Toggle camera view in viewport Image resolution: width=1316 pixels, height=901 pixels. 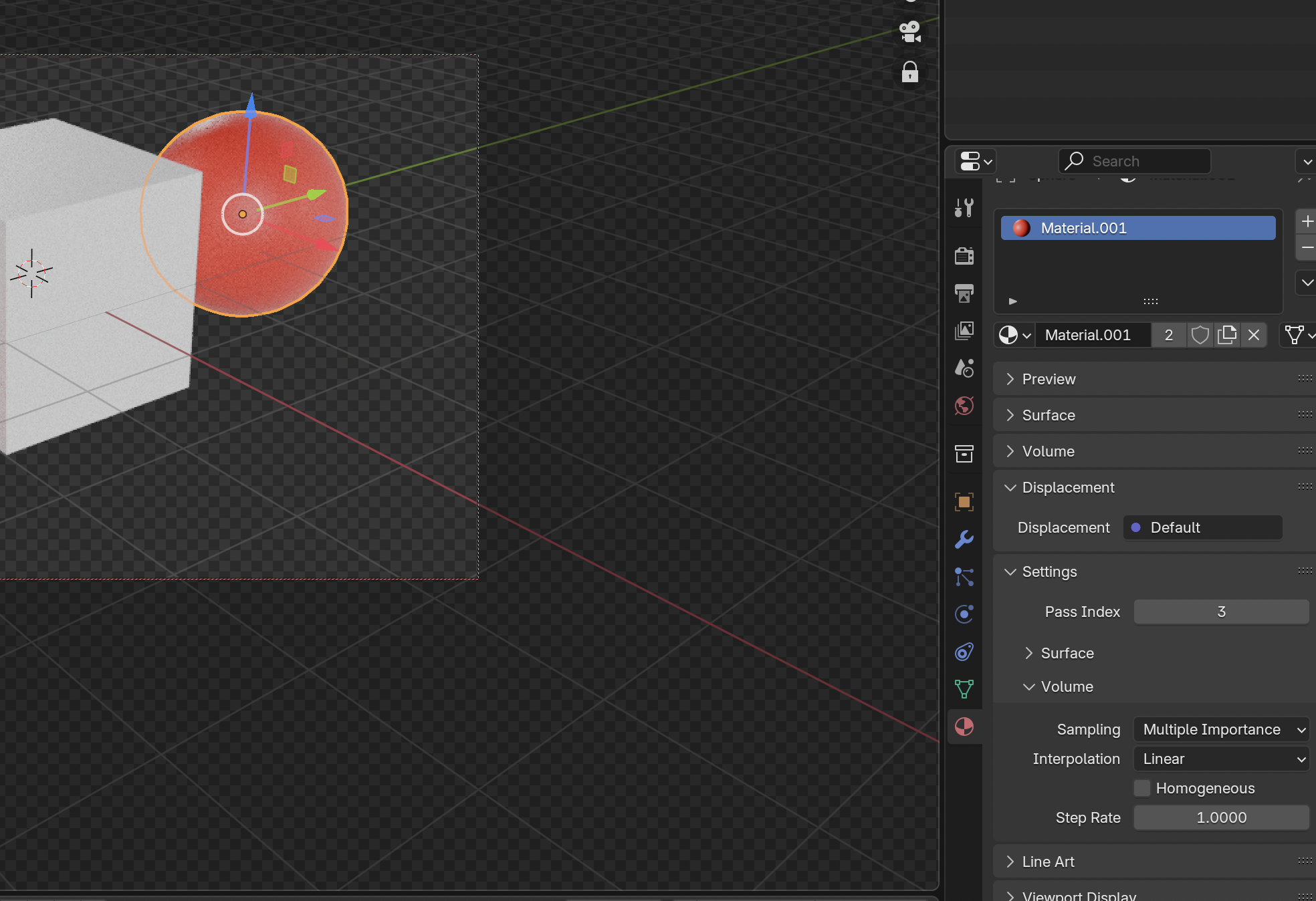909,31
